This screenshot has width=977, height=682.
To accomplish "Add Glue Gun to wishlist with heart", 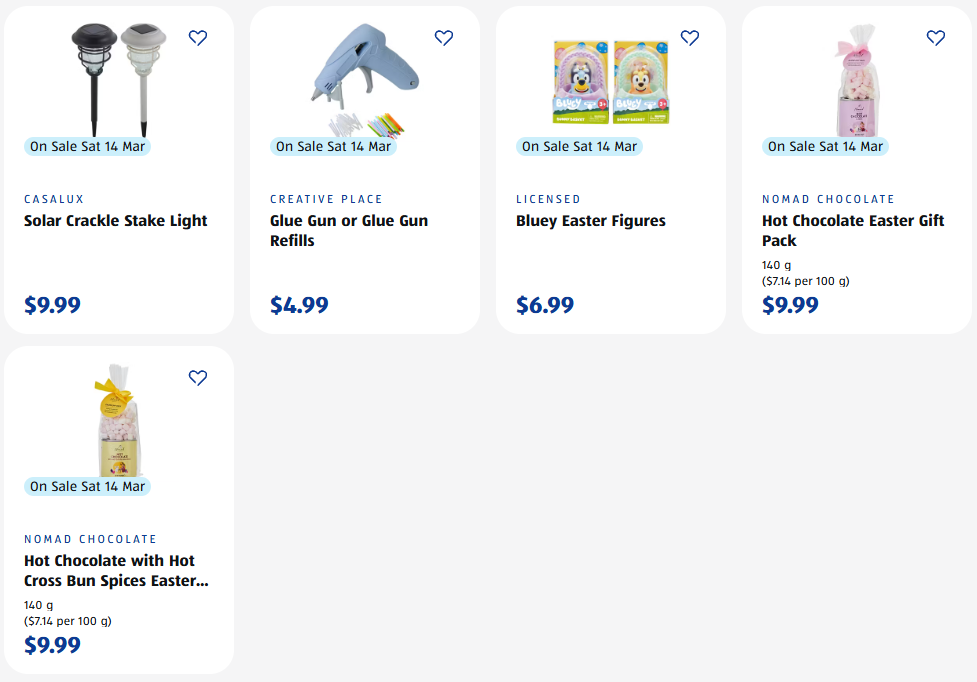I will [444, 38].
